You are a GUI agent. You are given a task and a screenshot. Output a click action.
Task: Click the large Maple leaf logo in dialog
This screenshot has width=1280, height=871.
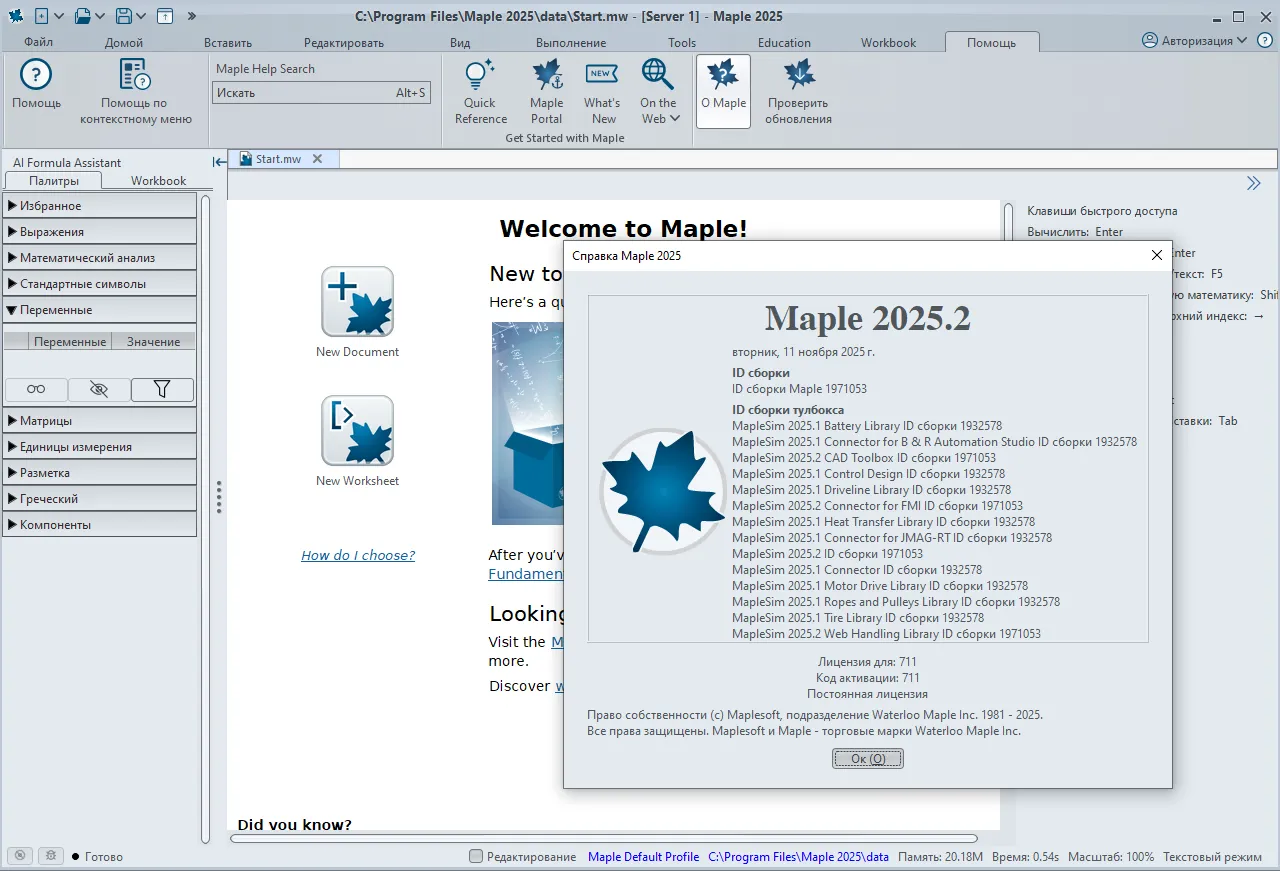pyautogui.click(x=662, y=491)
